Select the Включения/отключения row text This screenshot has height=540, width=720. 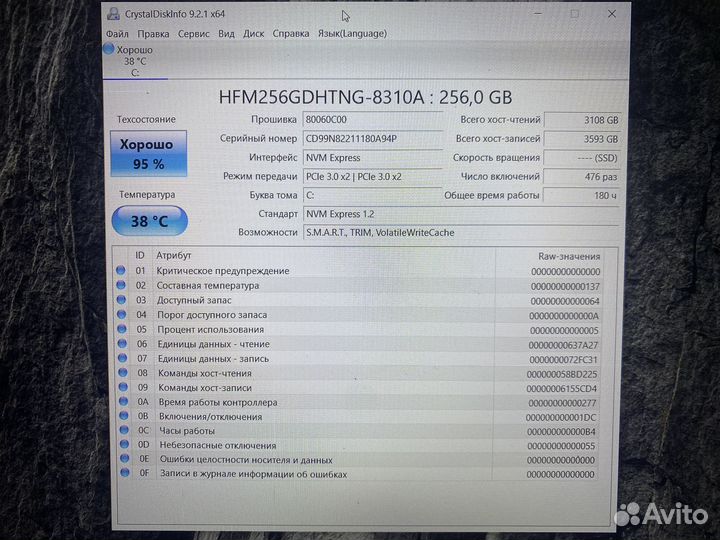tap(211, 417)
